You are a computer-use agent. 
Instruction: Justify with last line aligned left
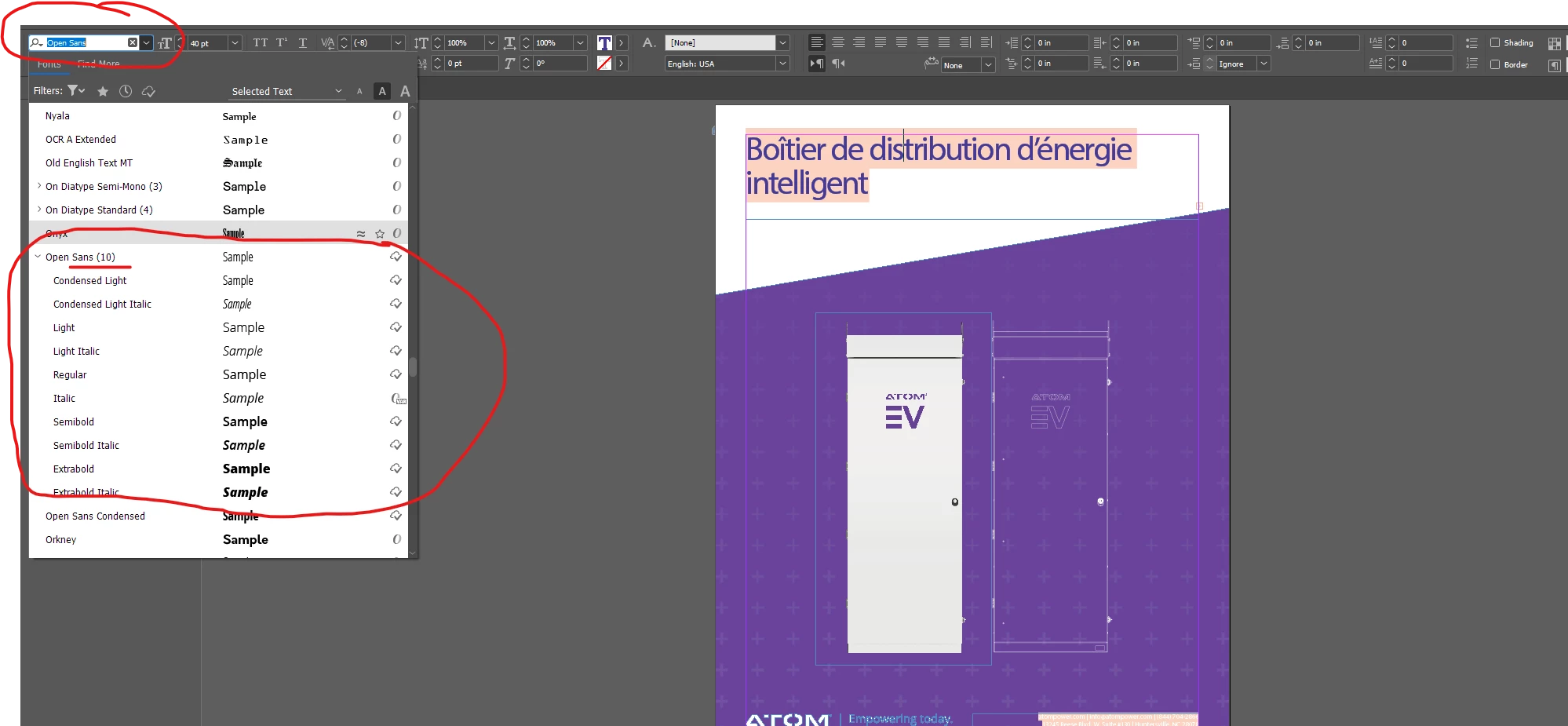[x=881, y=42]
